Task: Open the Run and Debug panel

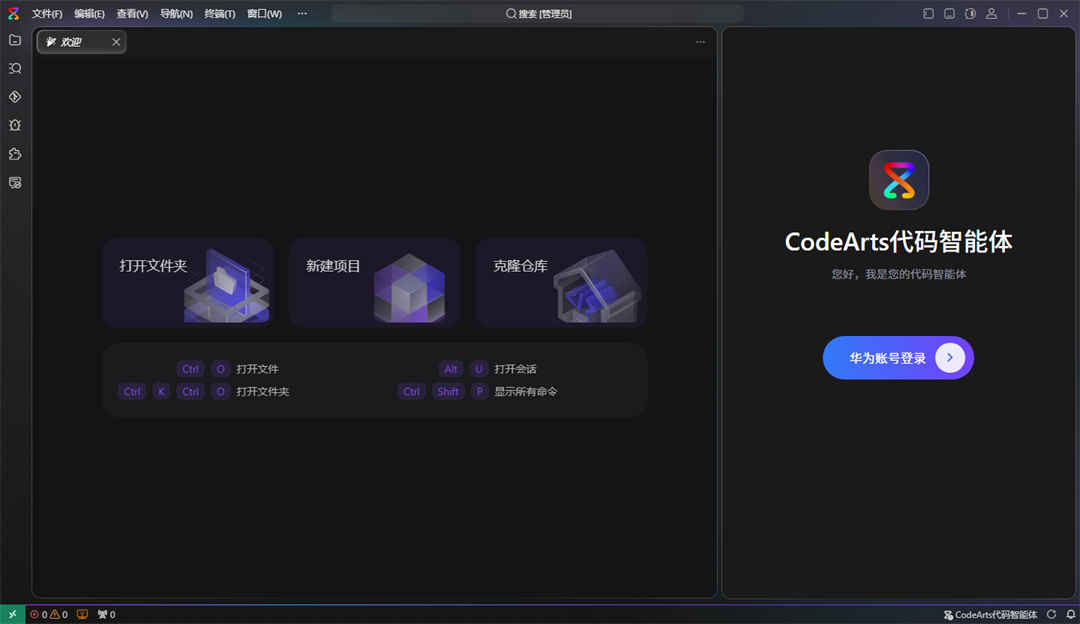Action: [x=14, y=125]
